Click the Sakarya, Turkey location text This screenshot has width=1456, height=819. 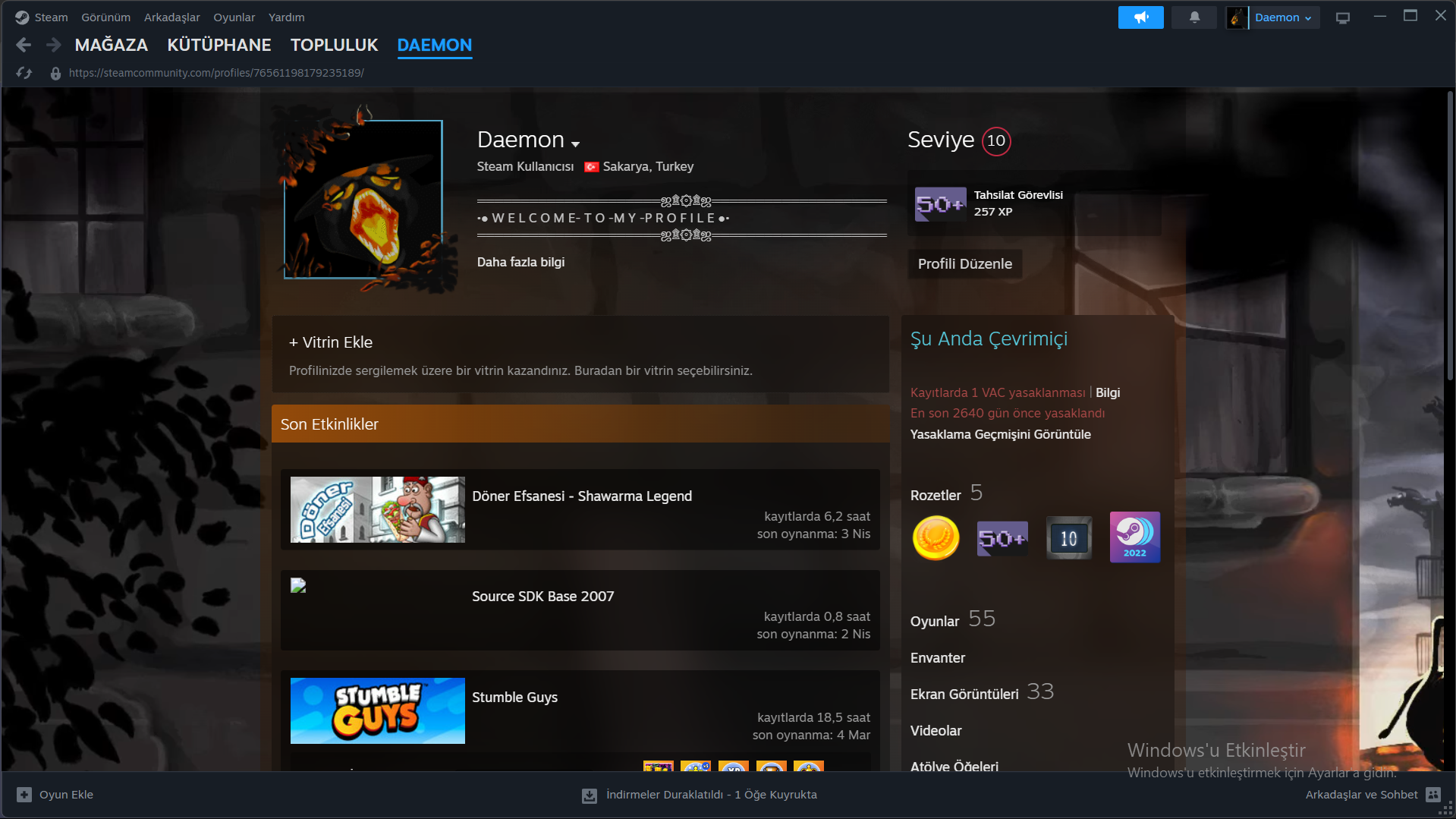coord(648,167)
